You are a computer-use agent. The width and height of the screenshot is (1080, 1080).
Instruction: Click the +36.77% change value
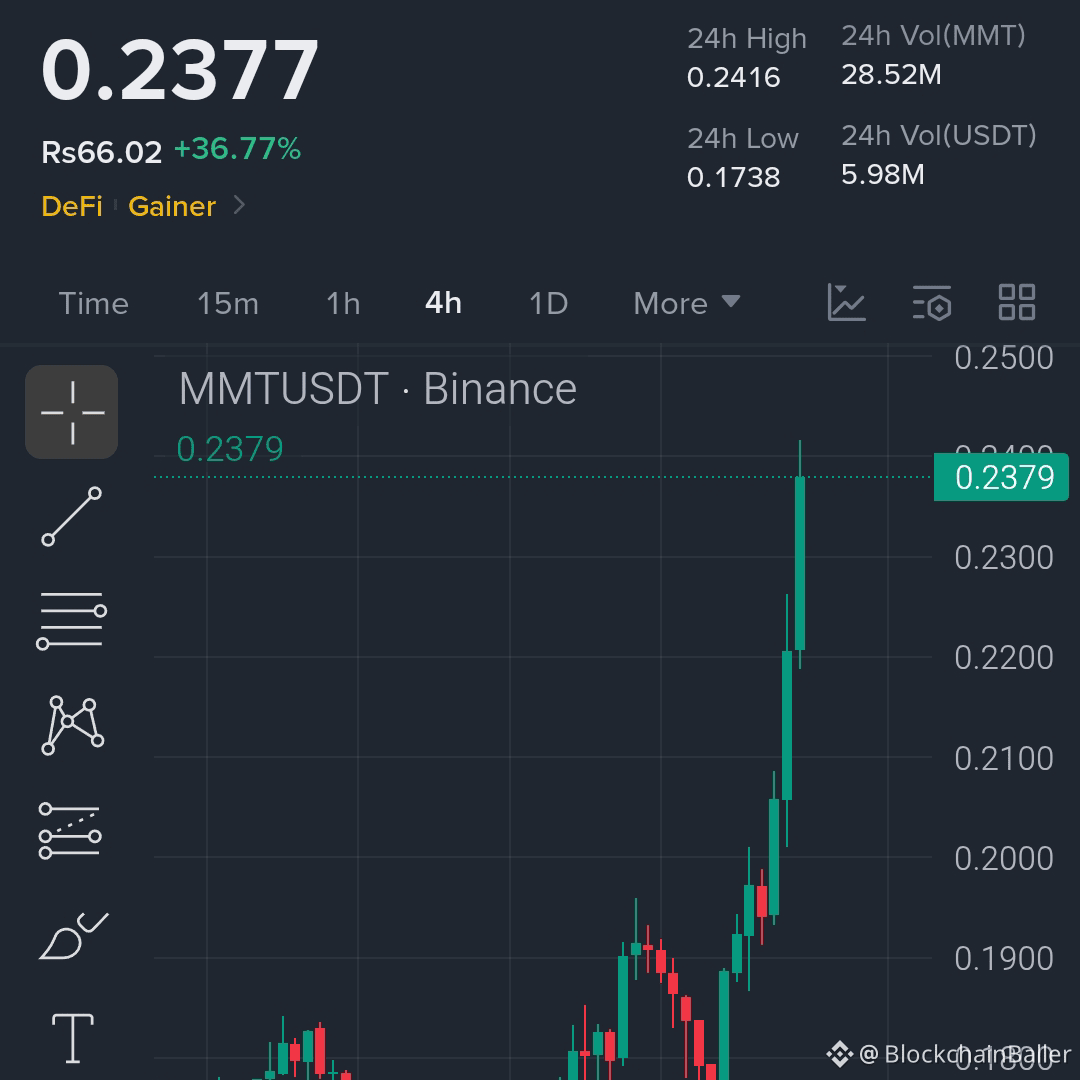238,149
